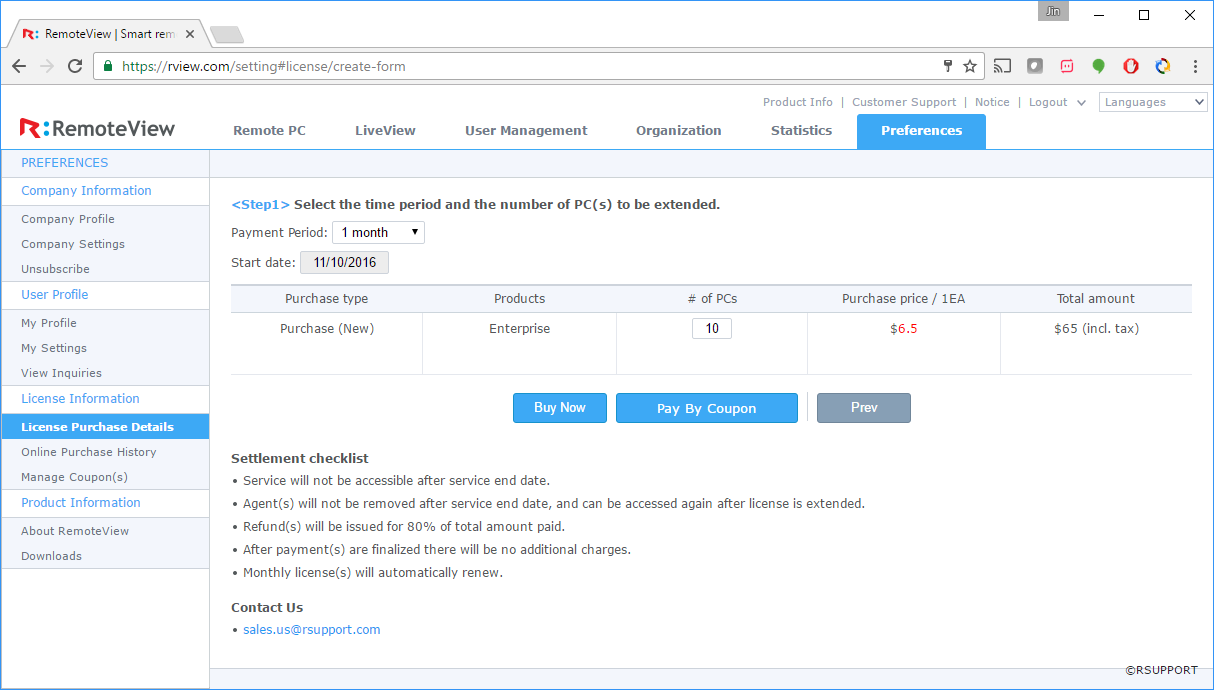This screenshot has width=1214, height=690.
Task: Open Company Profile in sidebar
Action: (68, 219)
